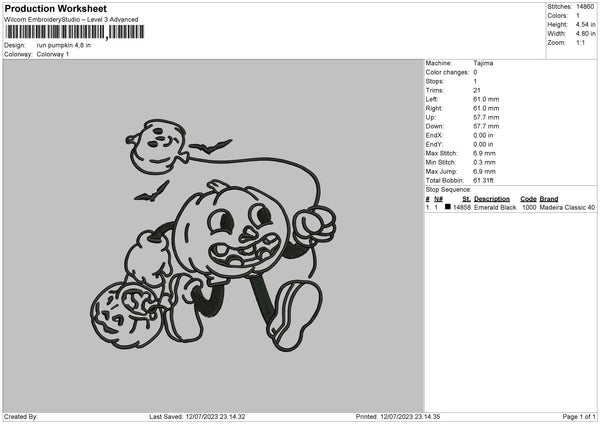Click the Height value '4.54 in'
The width and height of the screenshot is (600, 424).
585,24
